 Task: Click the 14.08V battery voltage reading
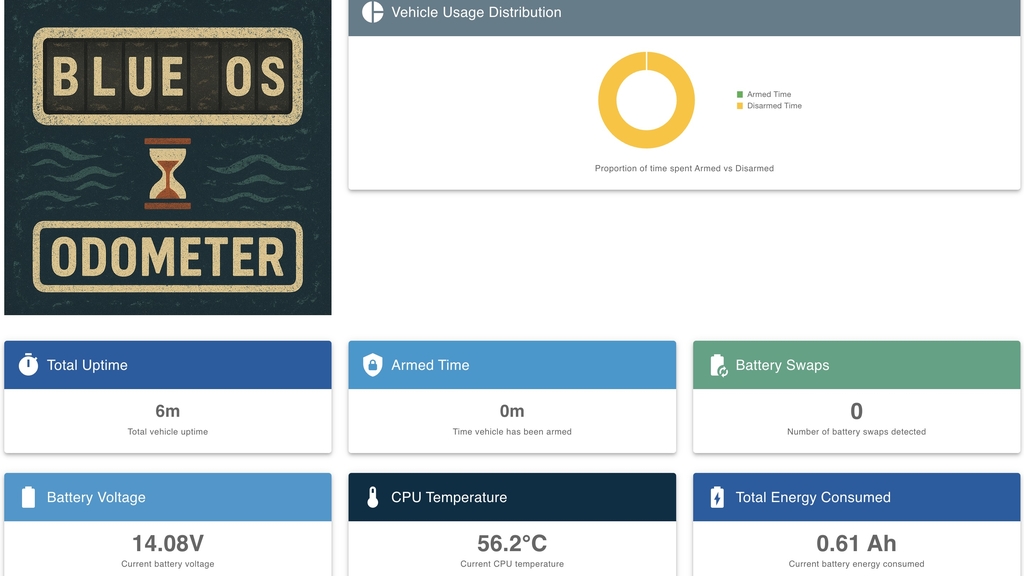tap(167, 543)
